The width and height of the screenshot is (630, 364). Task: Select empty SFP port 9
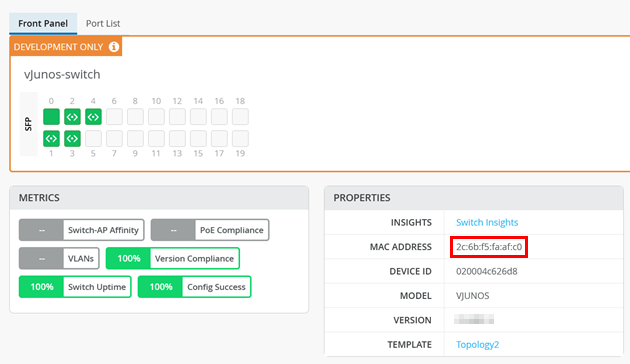(135, 139)
